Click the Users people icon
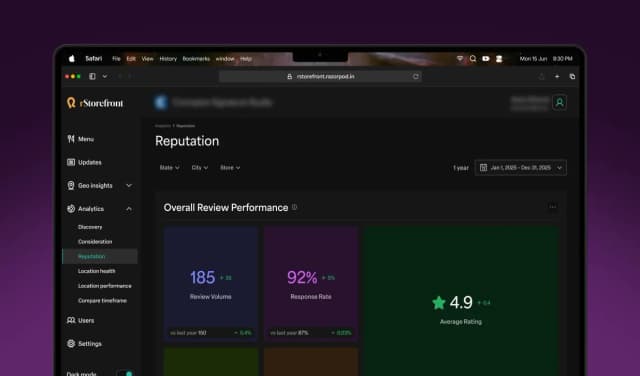 pyautogui.click(x=71, y=320)
